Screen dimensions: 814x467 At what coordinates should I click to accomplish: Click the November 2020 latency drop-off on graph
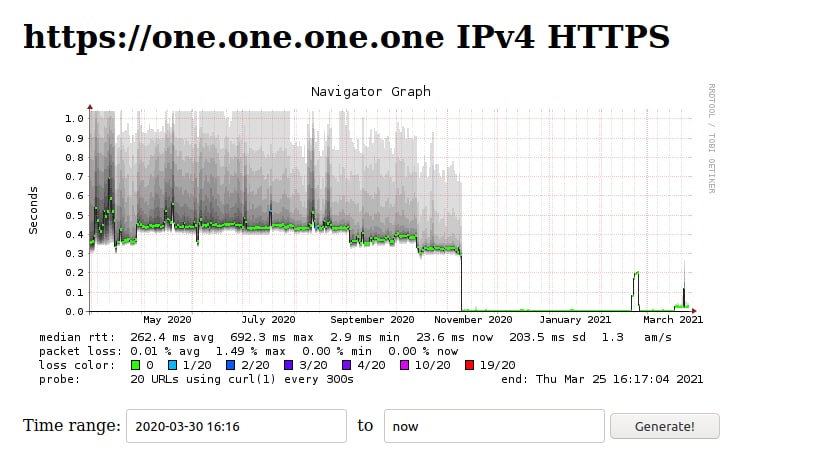(x=461, y=283)
